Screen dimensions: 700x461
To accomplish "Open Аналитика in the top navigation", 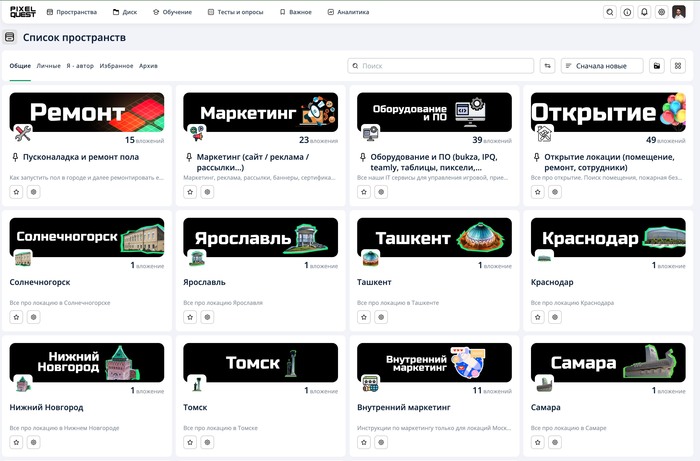I will point(351,12).
